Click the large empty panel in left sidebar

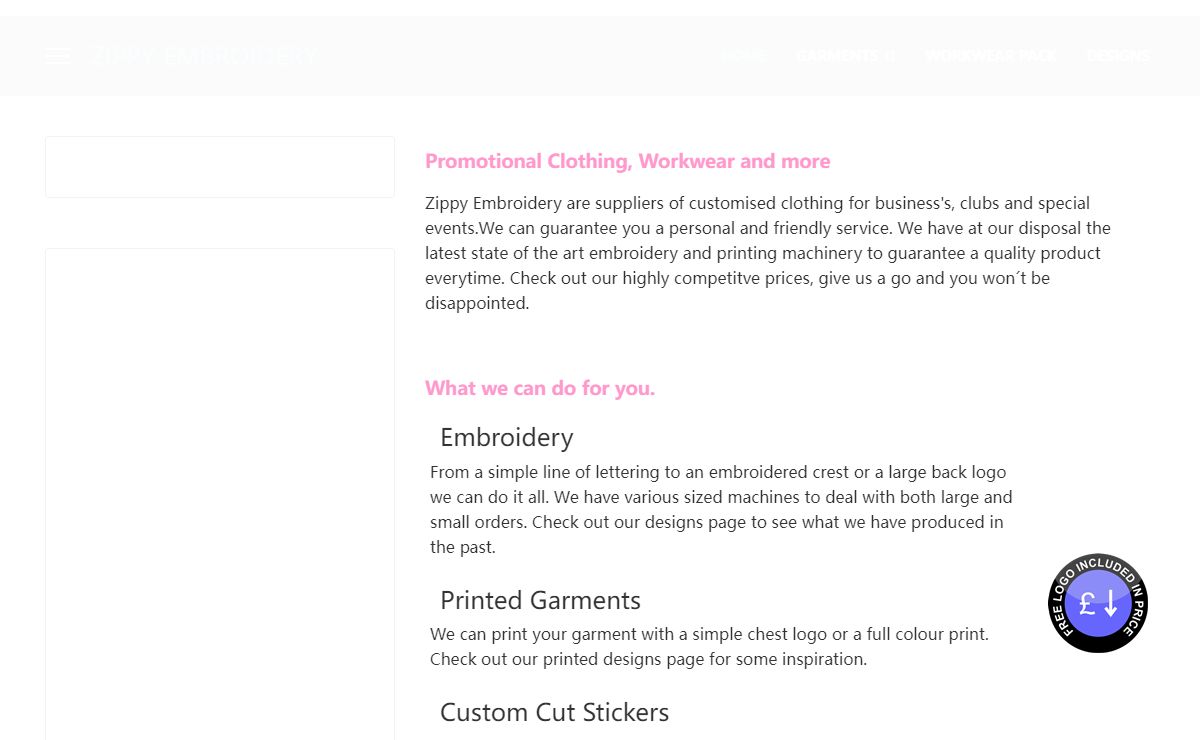click(220, 494)
